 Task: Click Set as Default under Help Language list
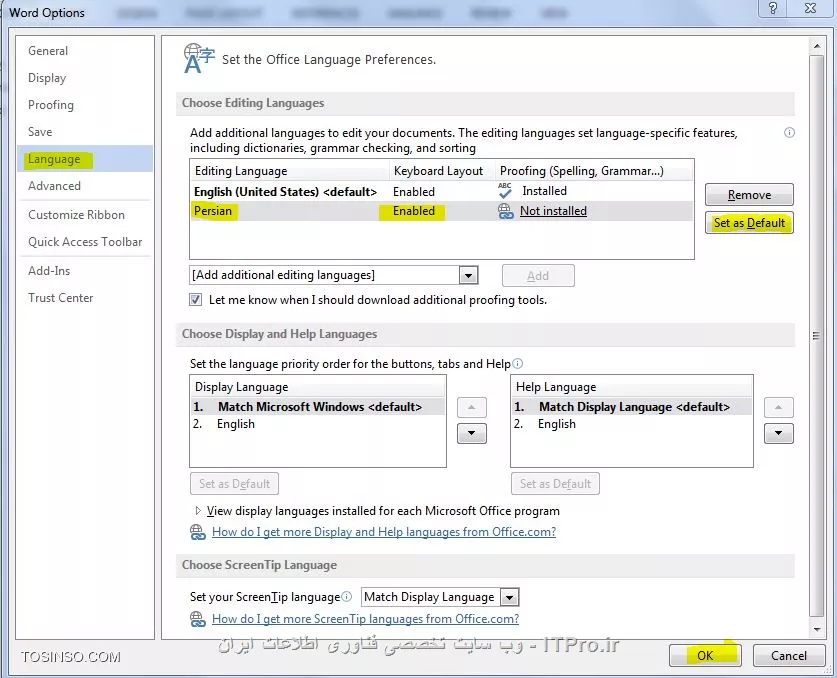pyautogui.click(x=555, y=484)
